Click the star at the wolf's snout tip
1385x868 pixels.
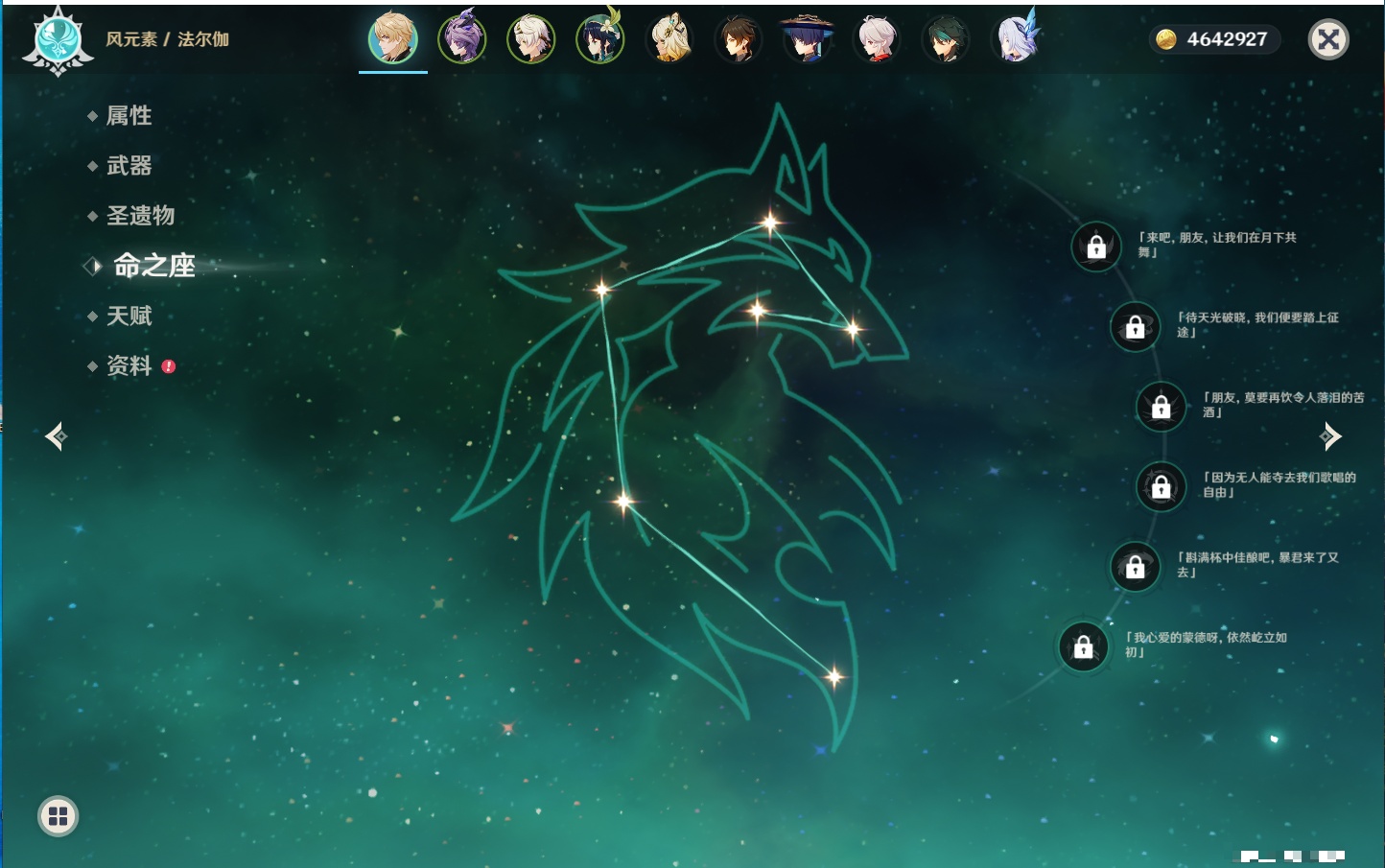[x=853, y=330]
